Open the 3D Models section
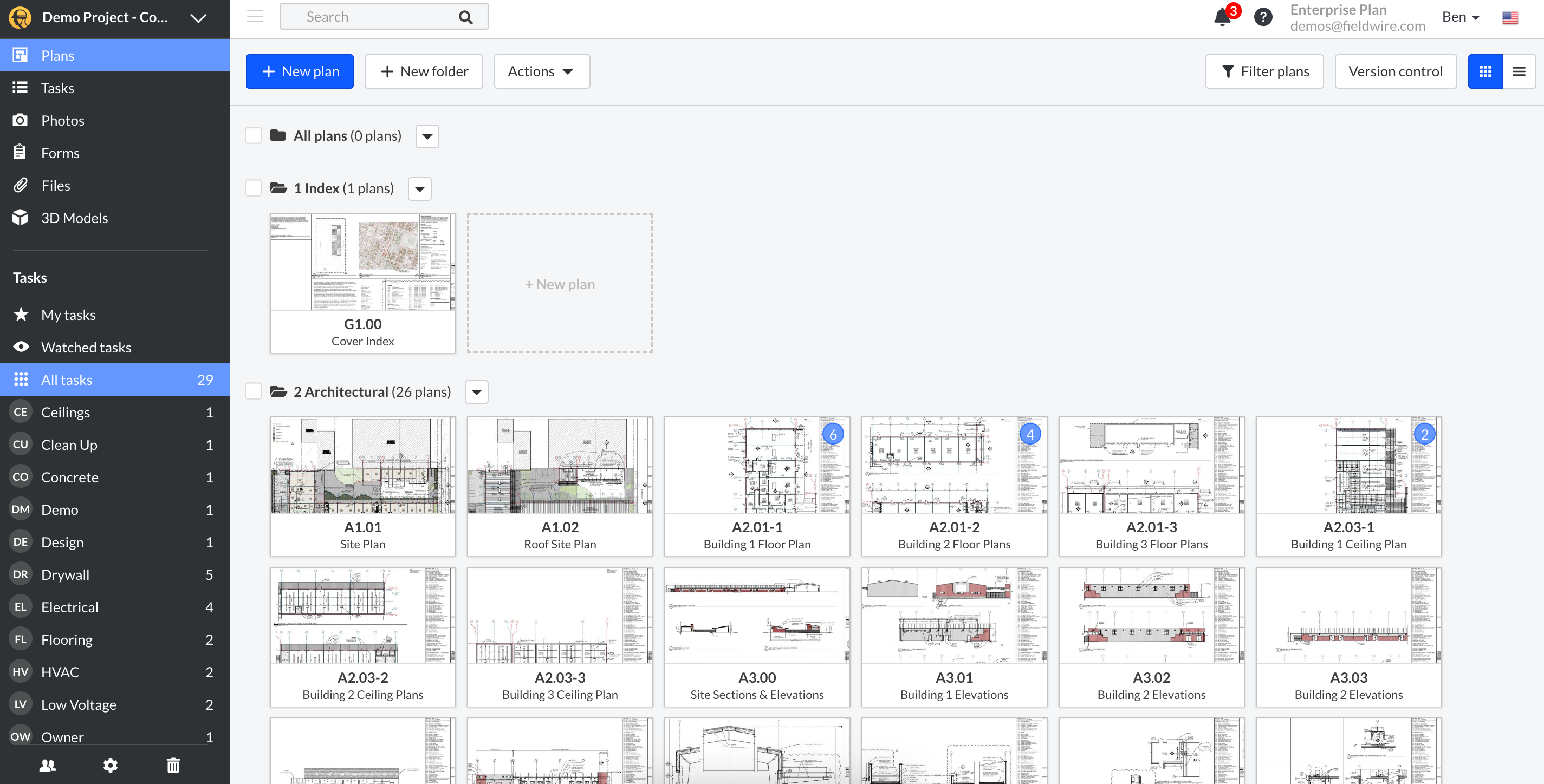Image resolution: width=1544 pixels, height=784 pixels. pos(74,218)
